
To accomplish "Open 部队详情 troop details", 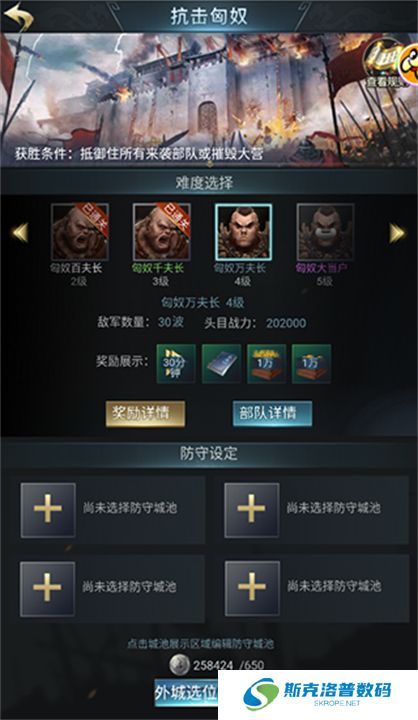I will pos(272,413).
